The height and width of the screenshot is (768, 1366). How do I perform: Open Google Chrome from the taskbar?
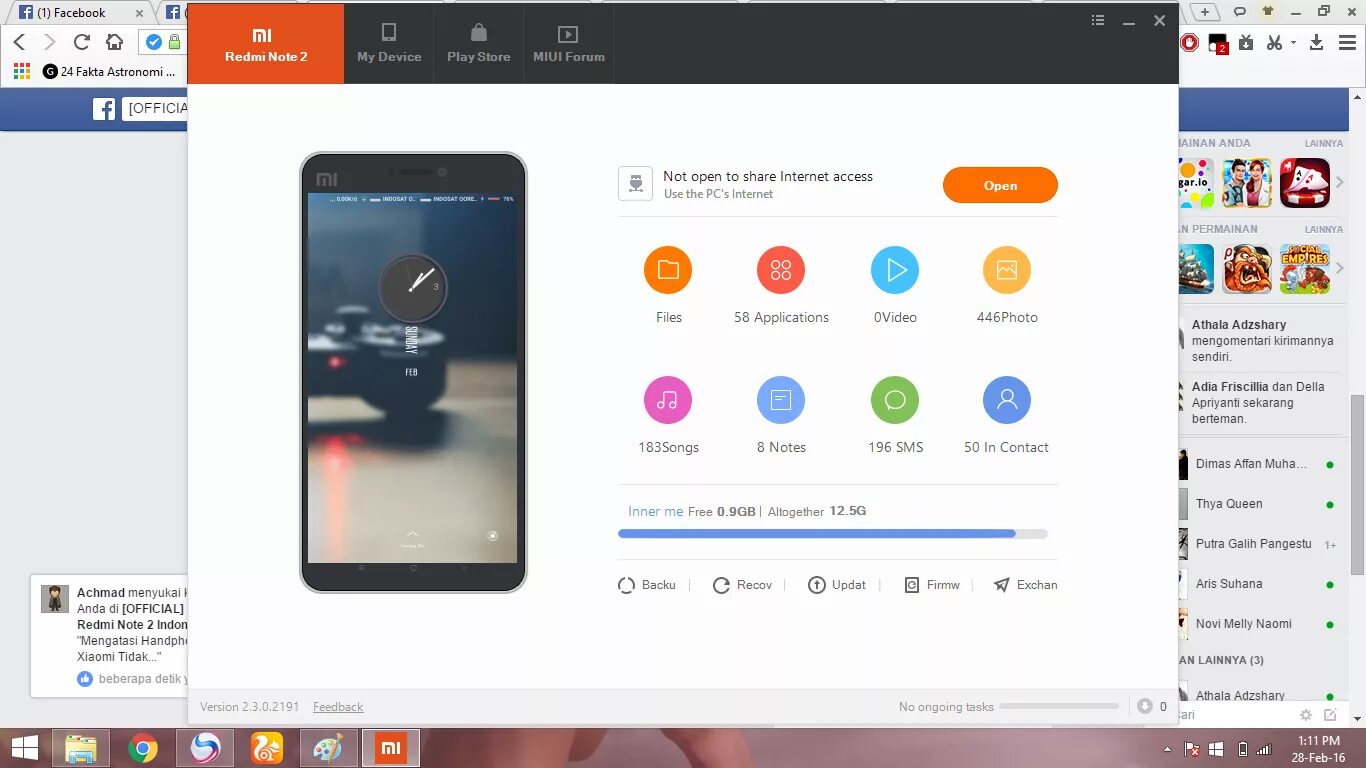(143, 748)
